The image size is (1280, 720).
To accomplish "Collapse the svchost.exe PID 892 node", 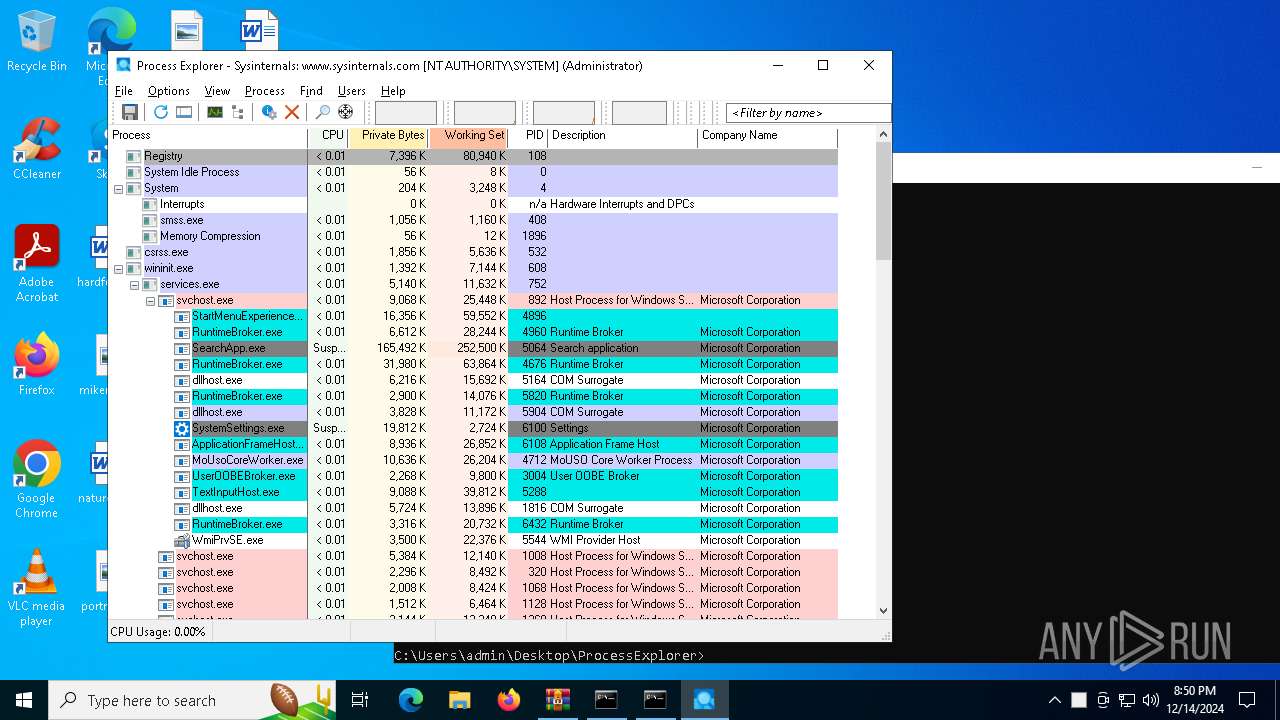I will tap(150, 300).
